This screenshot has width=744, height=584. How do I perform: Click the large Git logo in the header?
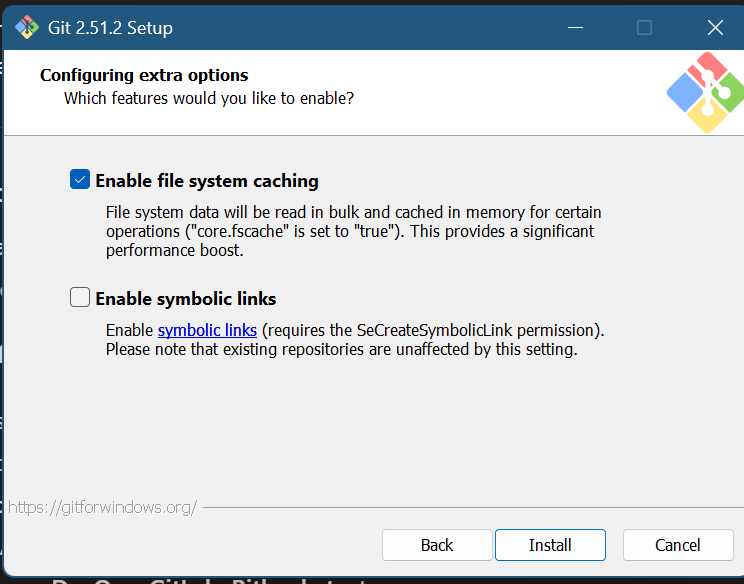click(705, 93)
